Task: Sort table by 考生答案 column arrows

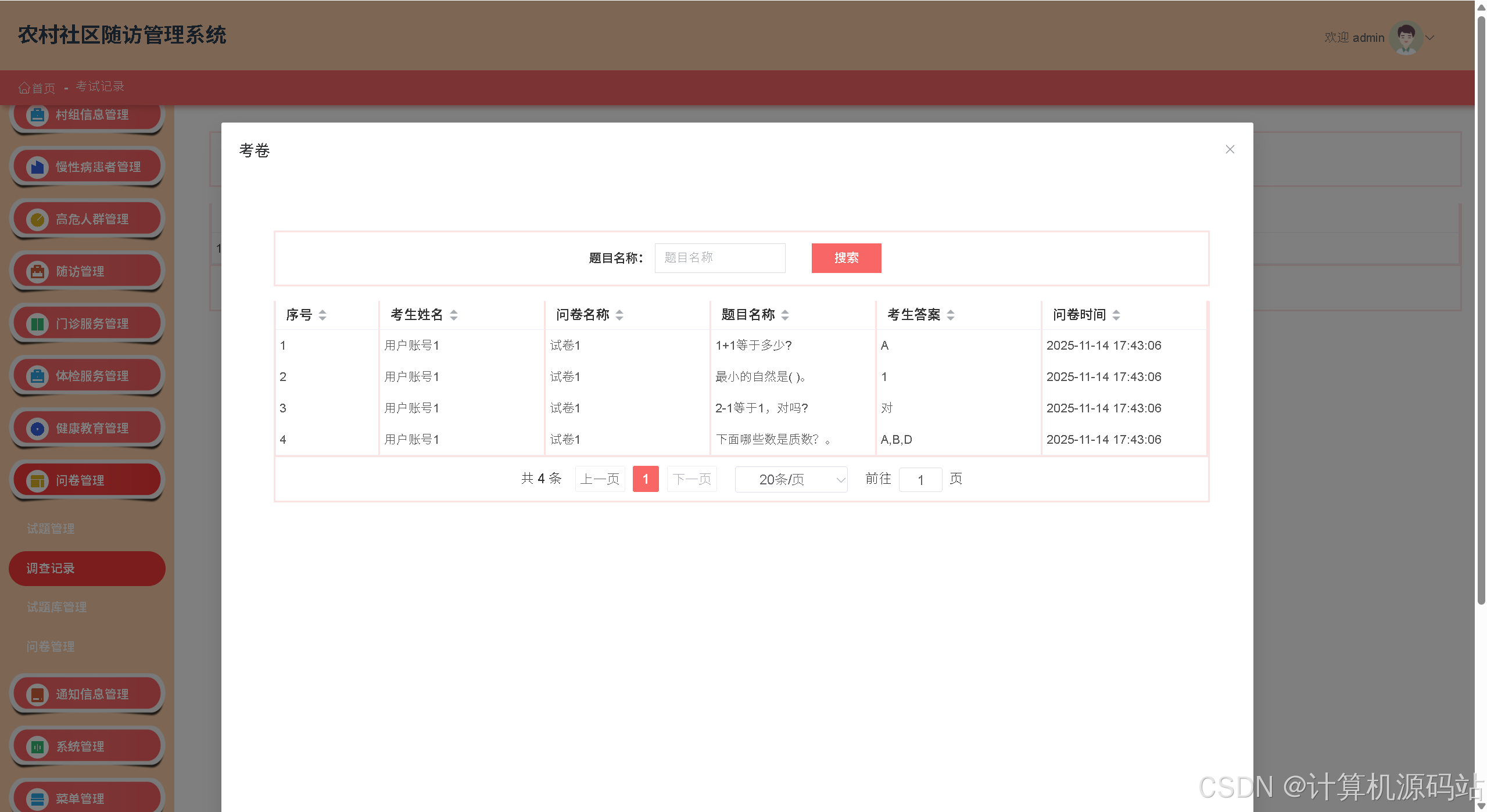Action: [951, 315]
